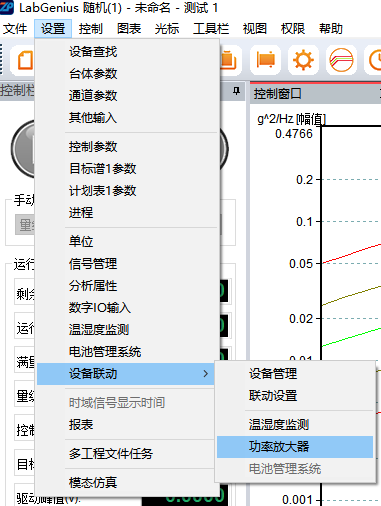Select 功率放大器 in the submenu
The width and height of the screenshot is (381, 506).
point(295,447)
